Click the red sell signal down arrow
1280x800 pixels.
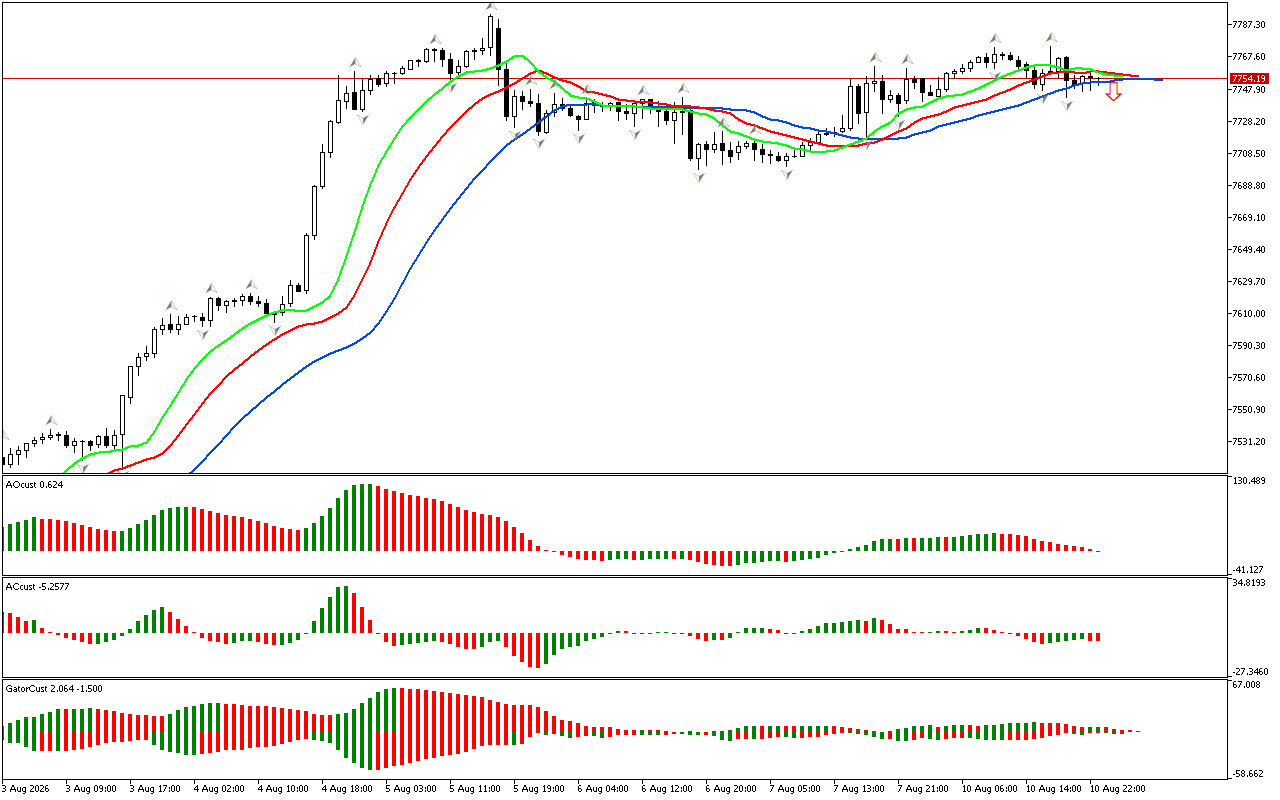click(x=1113, y=92)
